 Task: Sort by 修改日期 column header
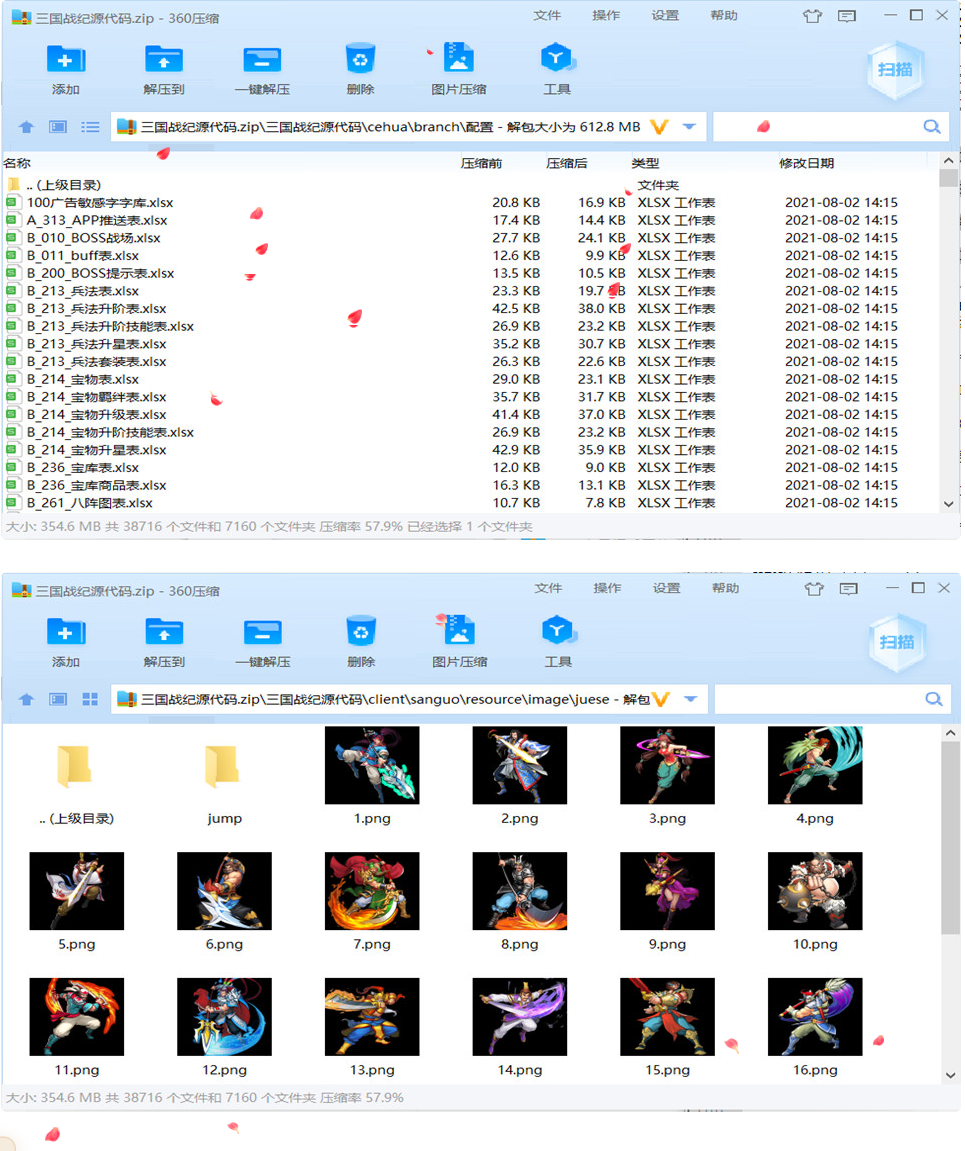(806, 163)
